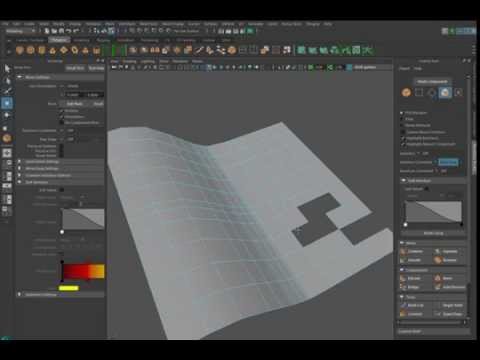Create a polygon sphere from shelf

(x=20, y=50)
